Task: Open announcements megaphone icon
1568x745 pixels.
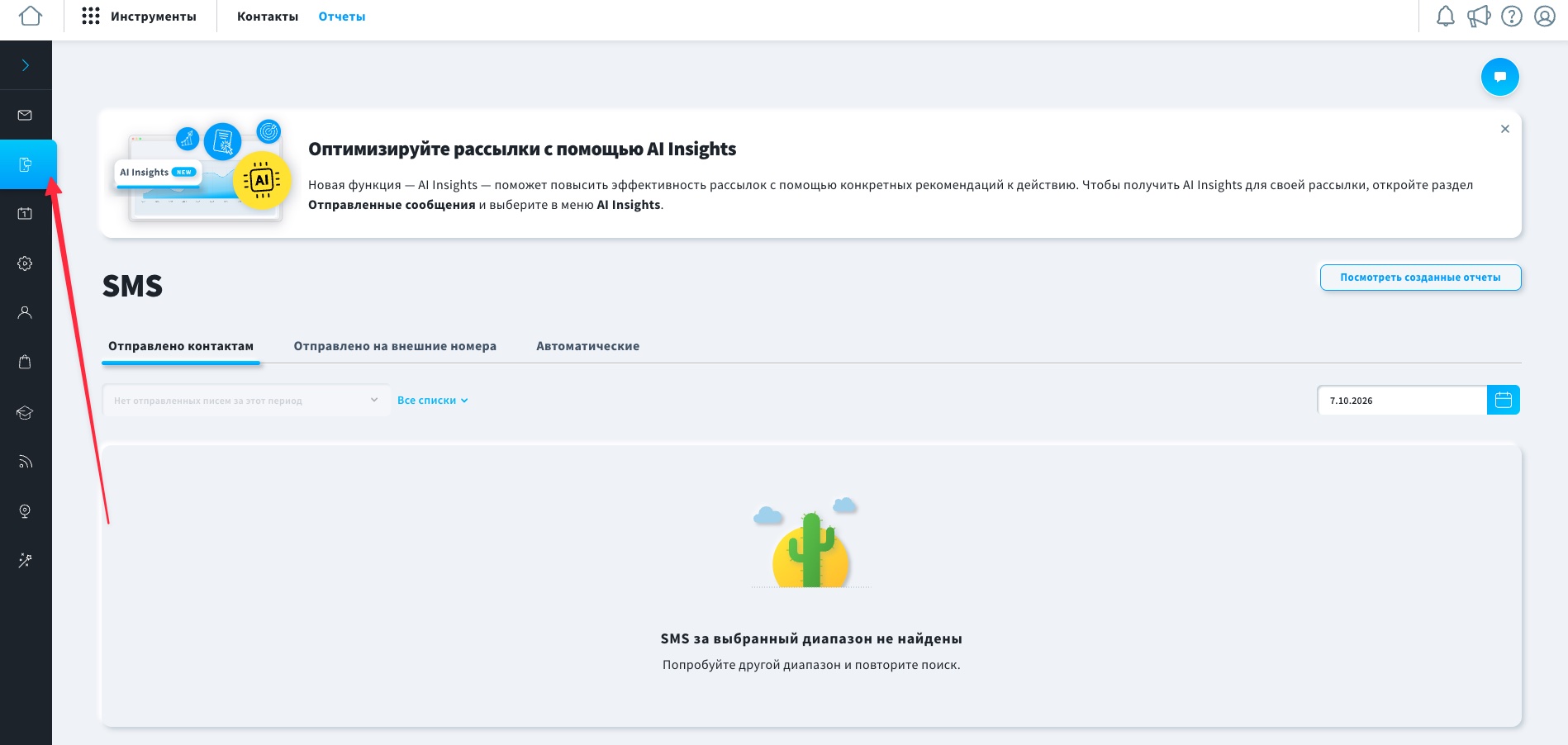Action: click(1478, 17)
